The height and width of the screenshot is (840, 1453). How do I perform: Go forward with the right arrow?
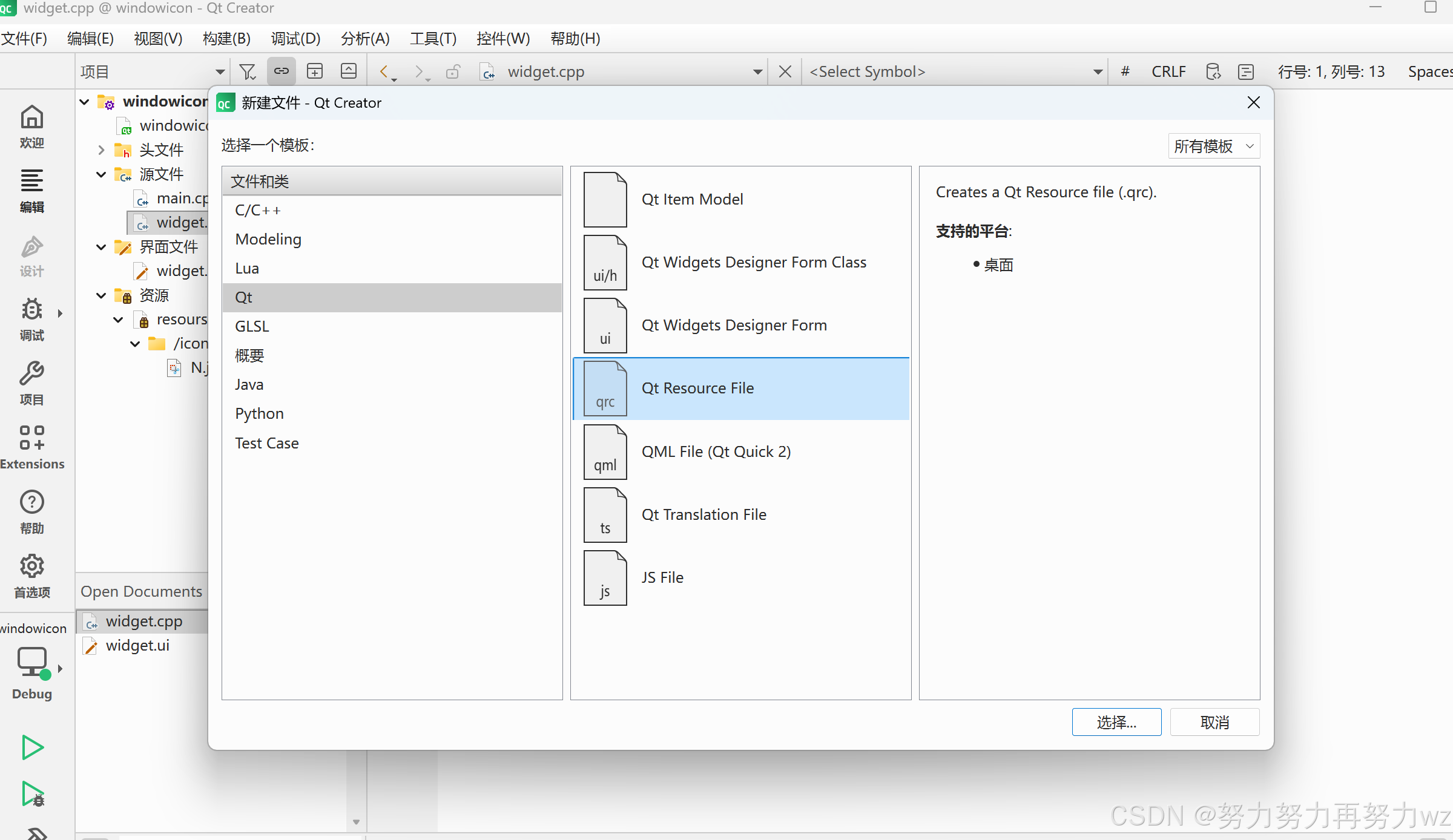(x=419, y=71)
